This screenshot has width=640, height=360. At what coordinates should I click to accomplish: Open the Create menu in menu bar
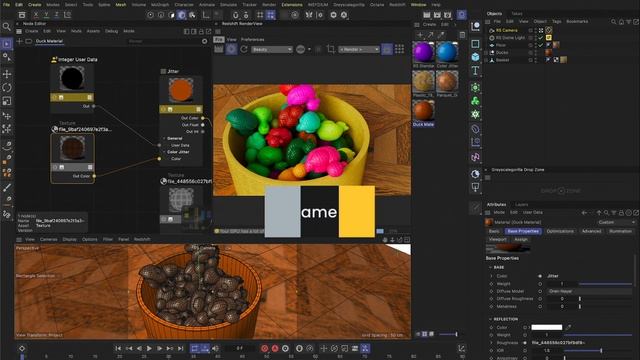pyautogui.click(x=34, y=4)
